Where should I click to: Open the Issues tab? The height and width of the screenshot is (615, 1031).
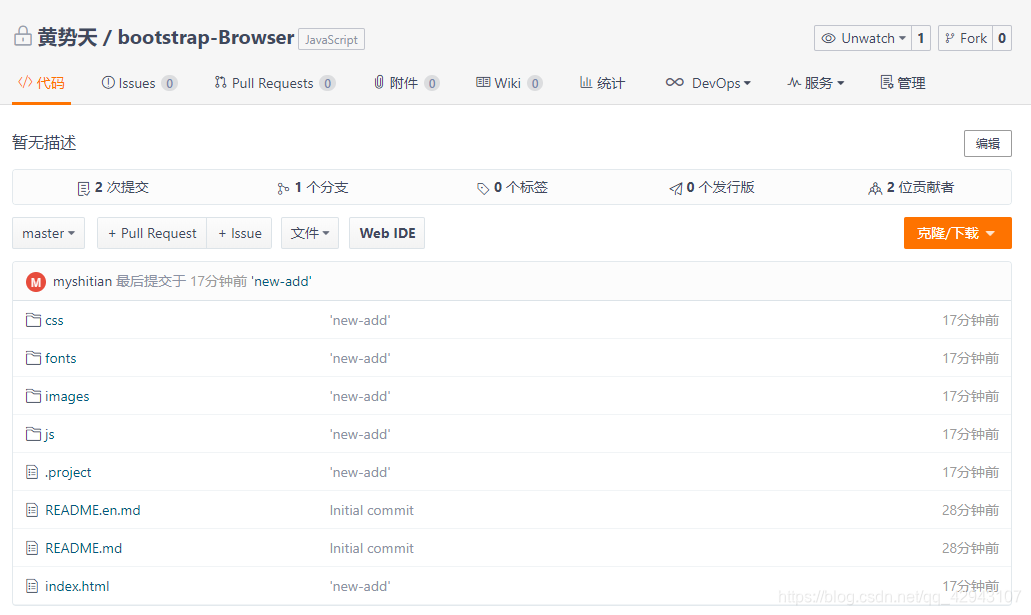(139, 83)
